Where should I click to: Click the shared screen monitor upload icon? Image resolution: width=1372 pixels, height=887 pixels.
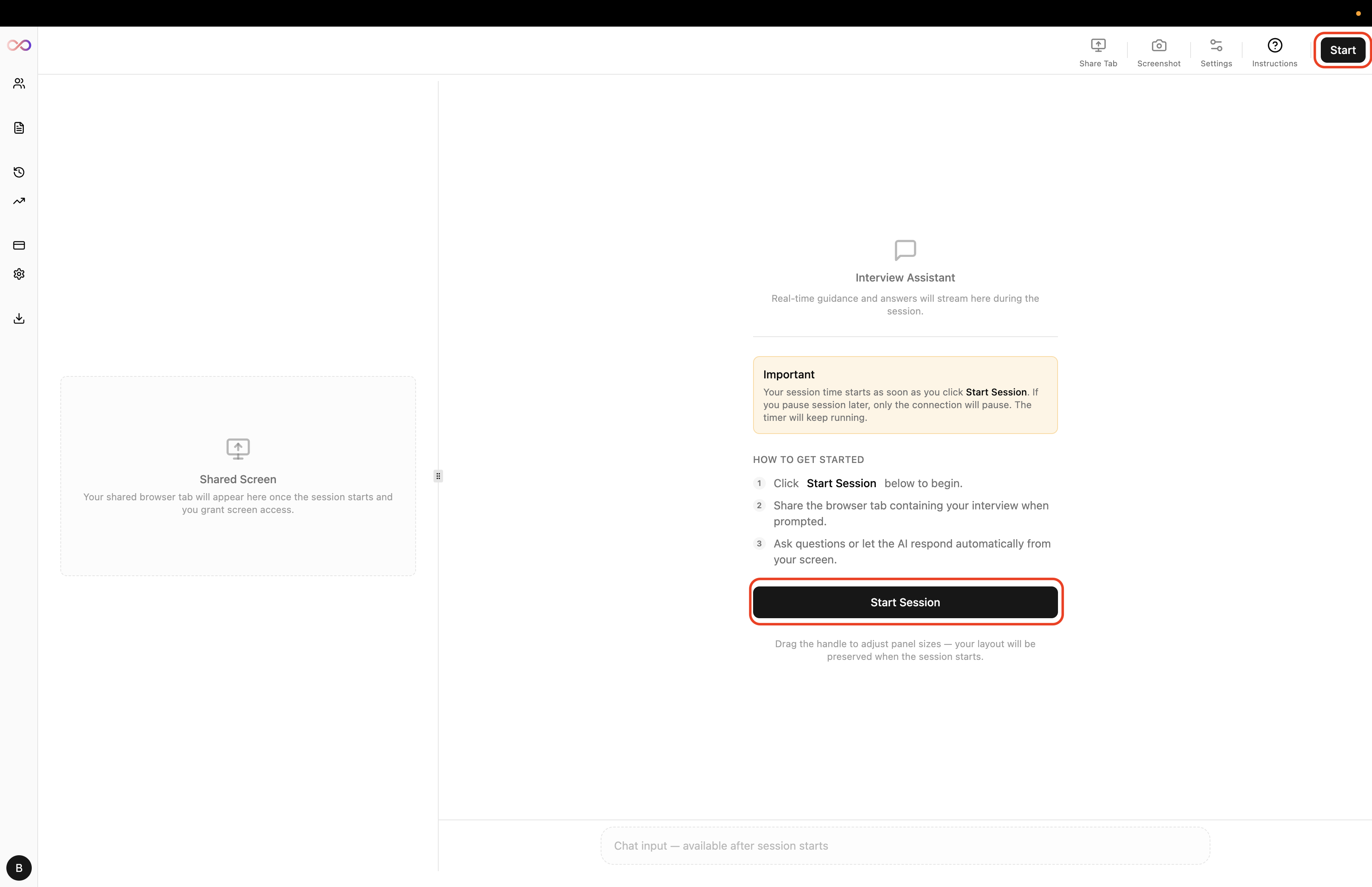click(238, 449)
